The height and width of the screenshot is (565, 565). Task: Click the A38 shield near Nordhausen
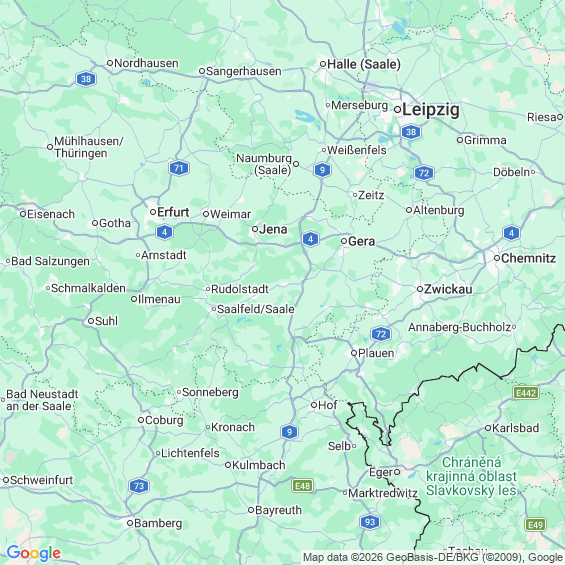[x=86, y=79]
